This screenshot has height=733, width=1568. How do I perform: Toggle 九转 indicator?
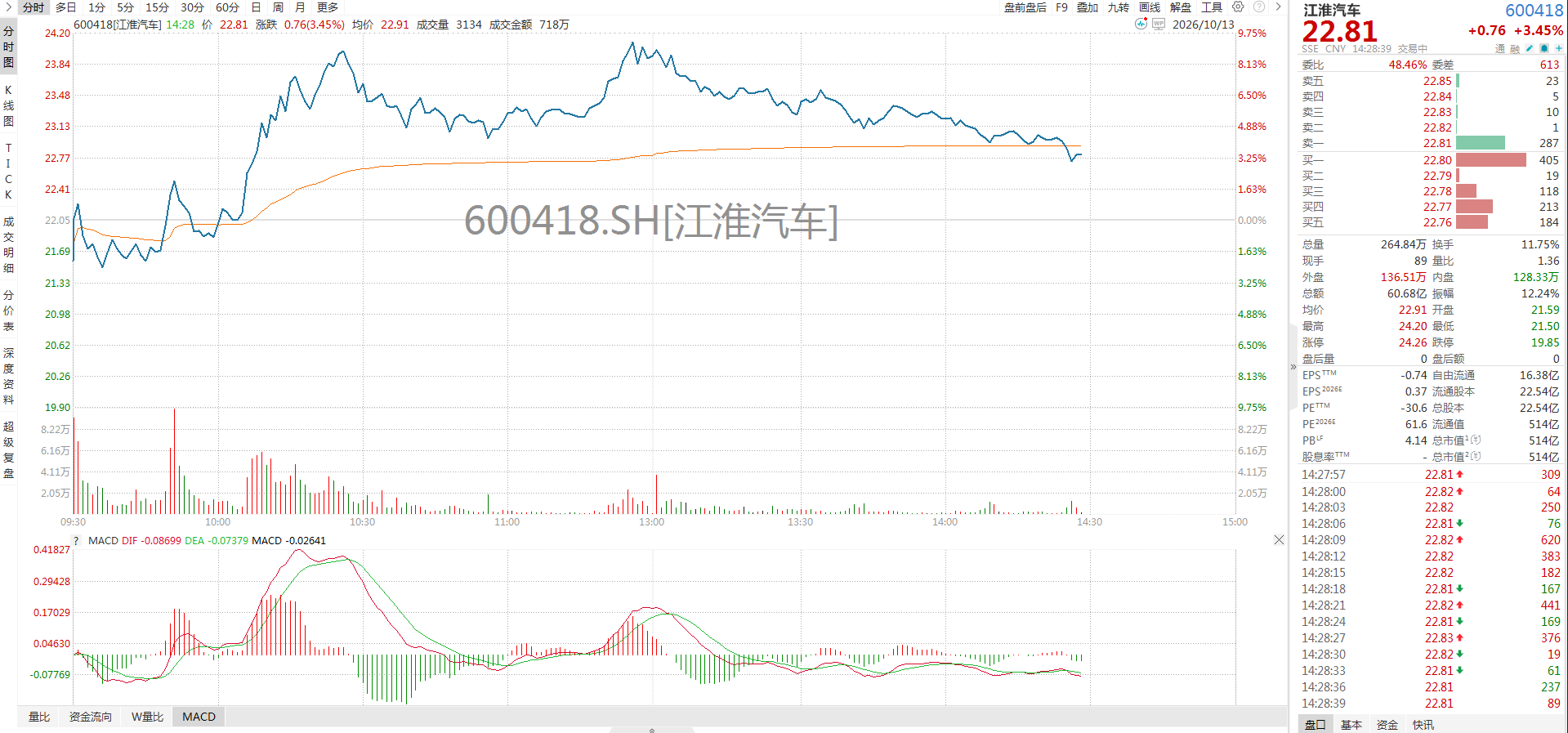click(x=1119, y=7)
